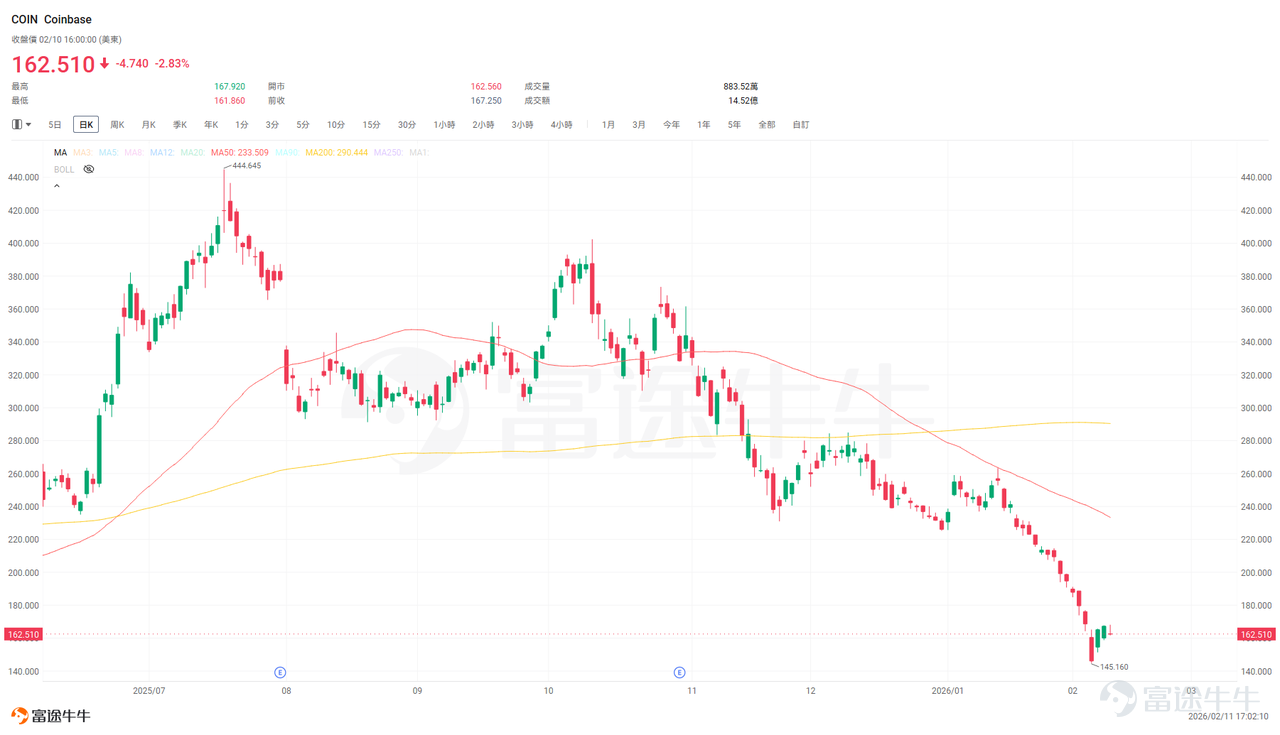The image size is (1280, 735).
Task: Select the 日K daily candlestick tab
Action: pyautogui.click(x=86, y=125)
